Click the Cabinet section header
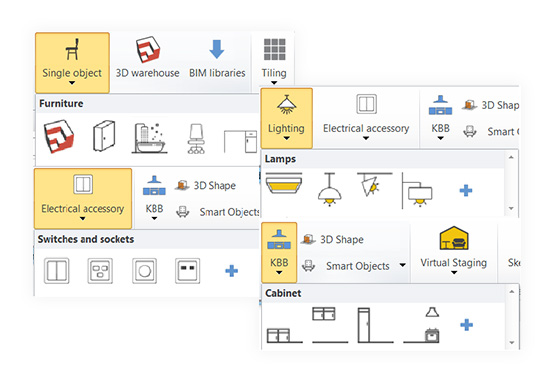 coord(283,293)
